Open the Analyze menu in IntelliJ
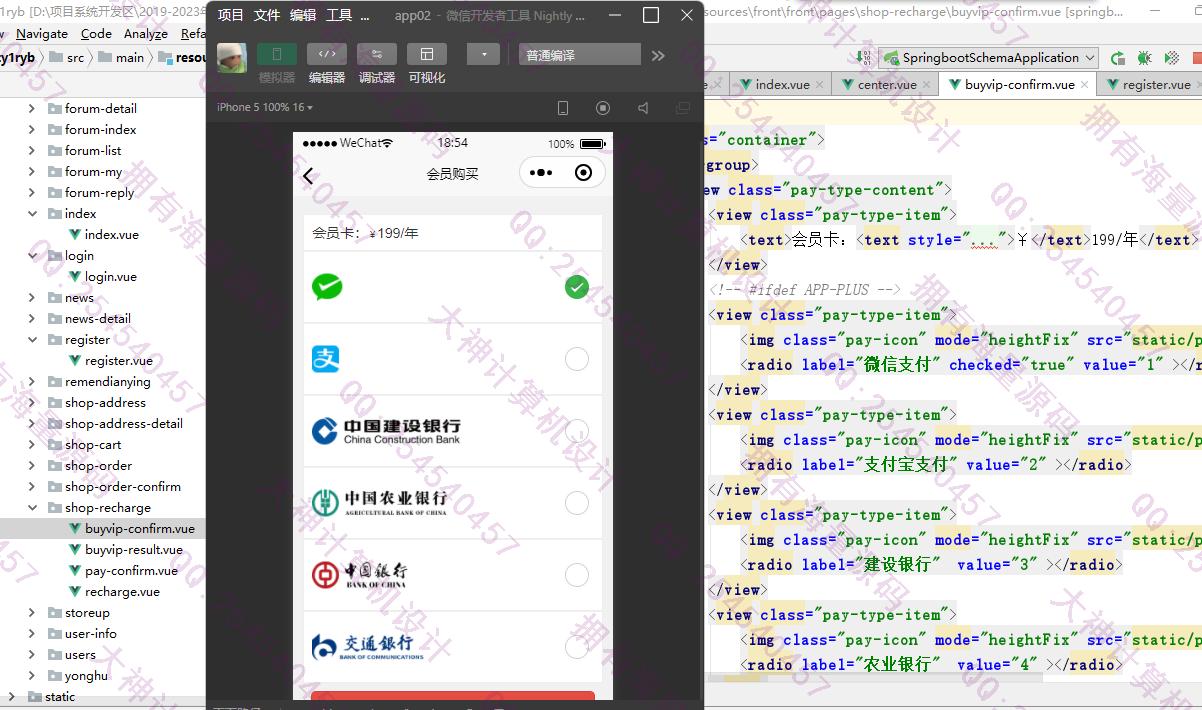1202x710 pixels. click(146, 33)
